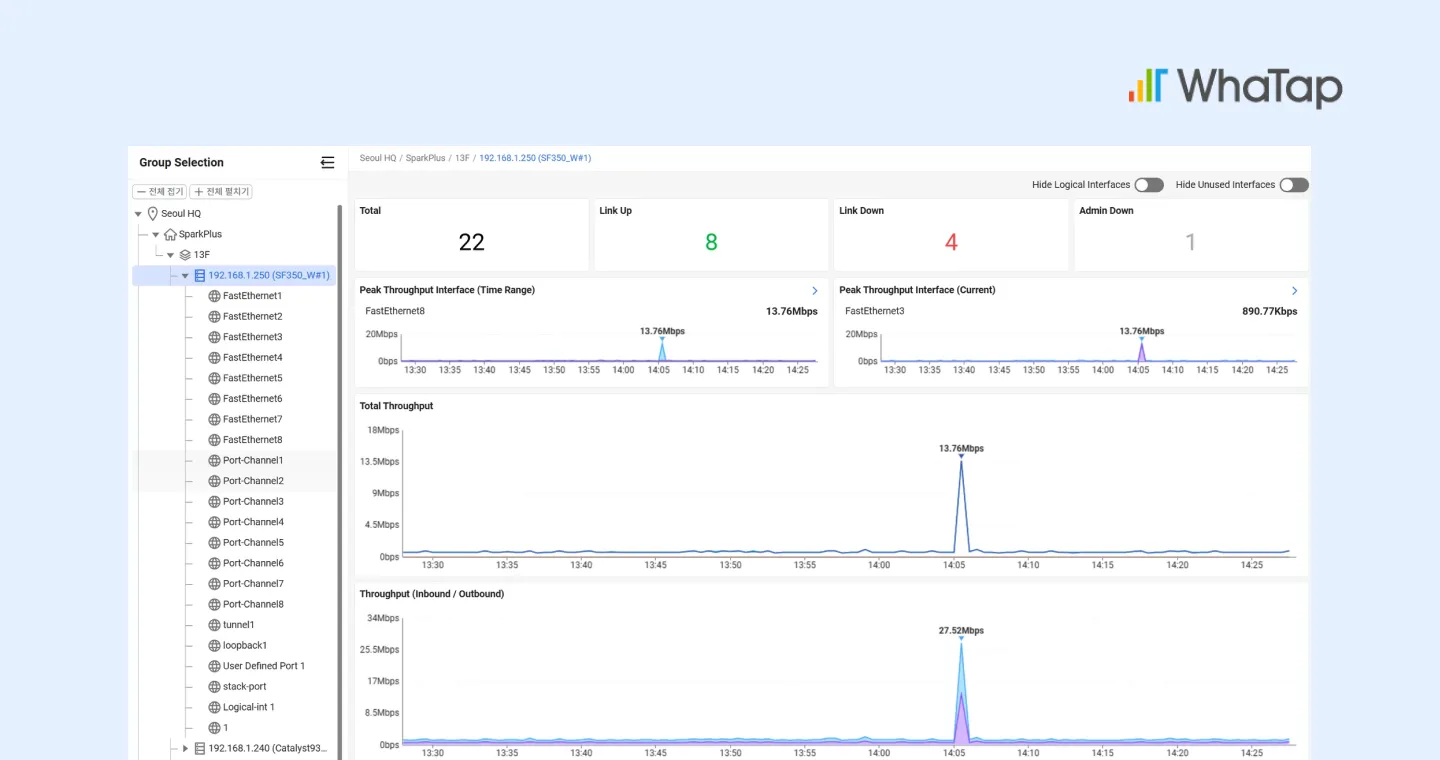This screenshot has height=760, width=1440.
Task: Click the Port-Channel5 globe icon
Action: pyautogui.click(x=214, y=542)
